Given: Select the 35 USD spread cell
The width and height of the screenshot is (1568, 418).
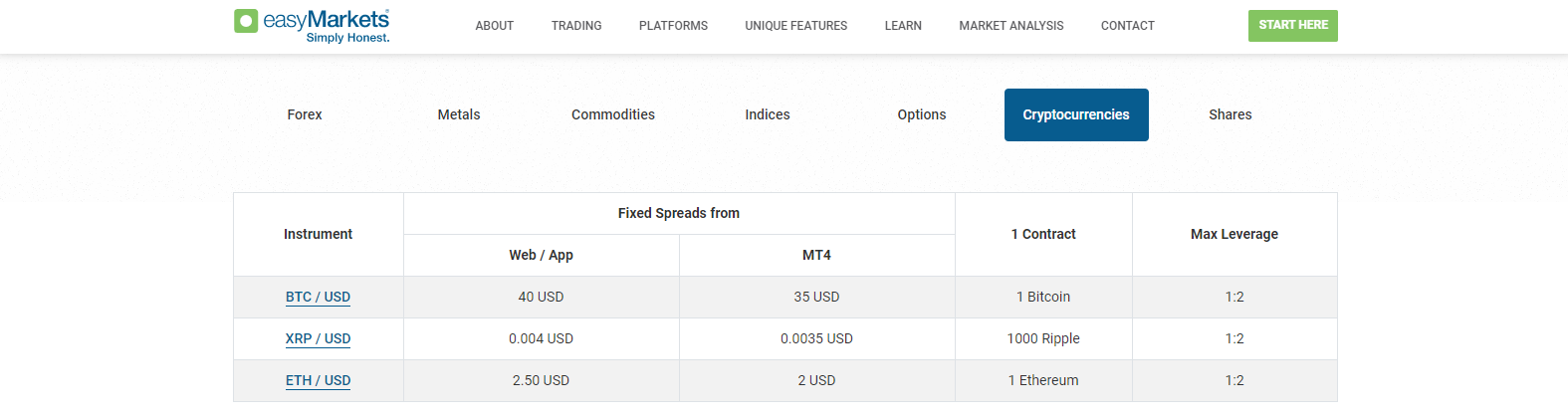Looking at the screenshot, I should click(816, 297).
